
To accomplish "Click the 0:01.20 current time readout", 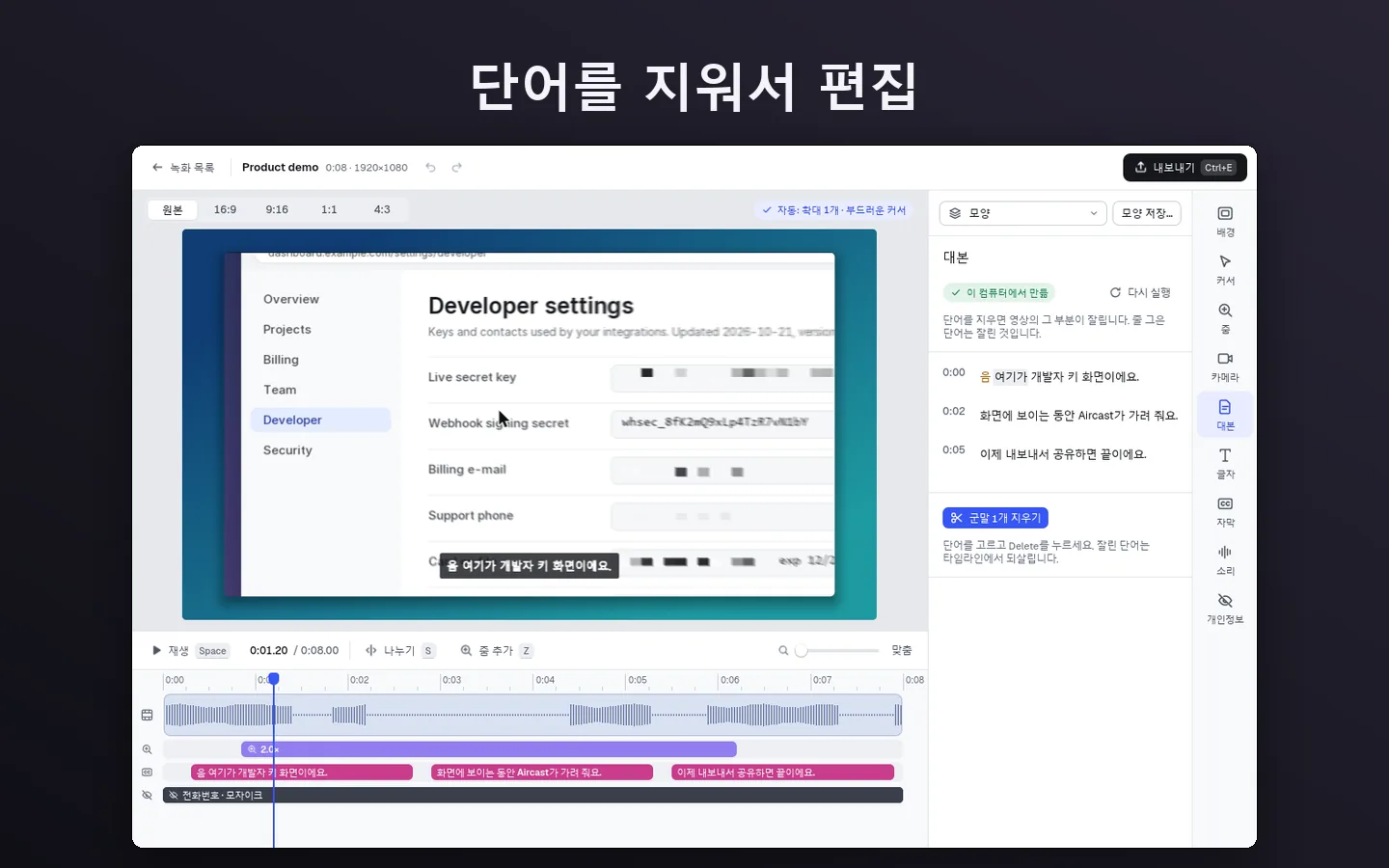I will 268,651.
